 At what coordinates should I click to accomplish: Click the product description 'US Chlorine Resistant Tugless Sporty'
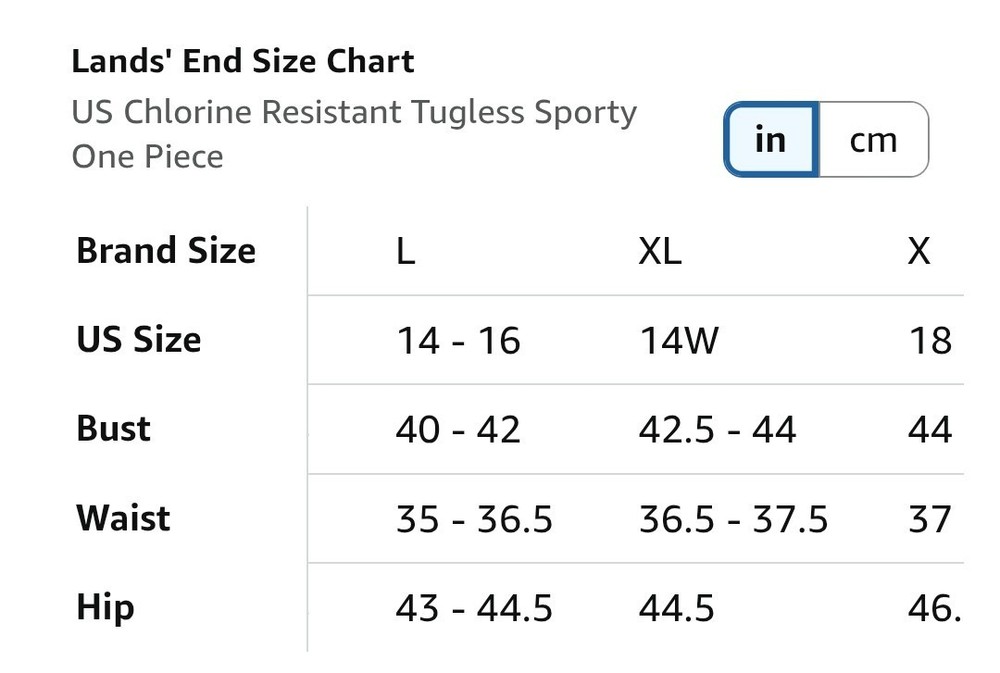[x=354, y=112]
